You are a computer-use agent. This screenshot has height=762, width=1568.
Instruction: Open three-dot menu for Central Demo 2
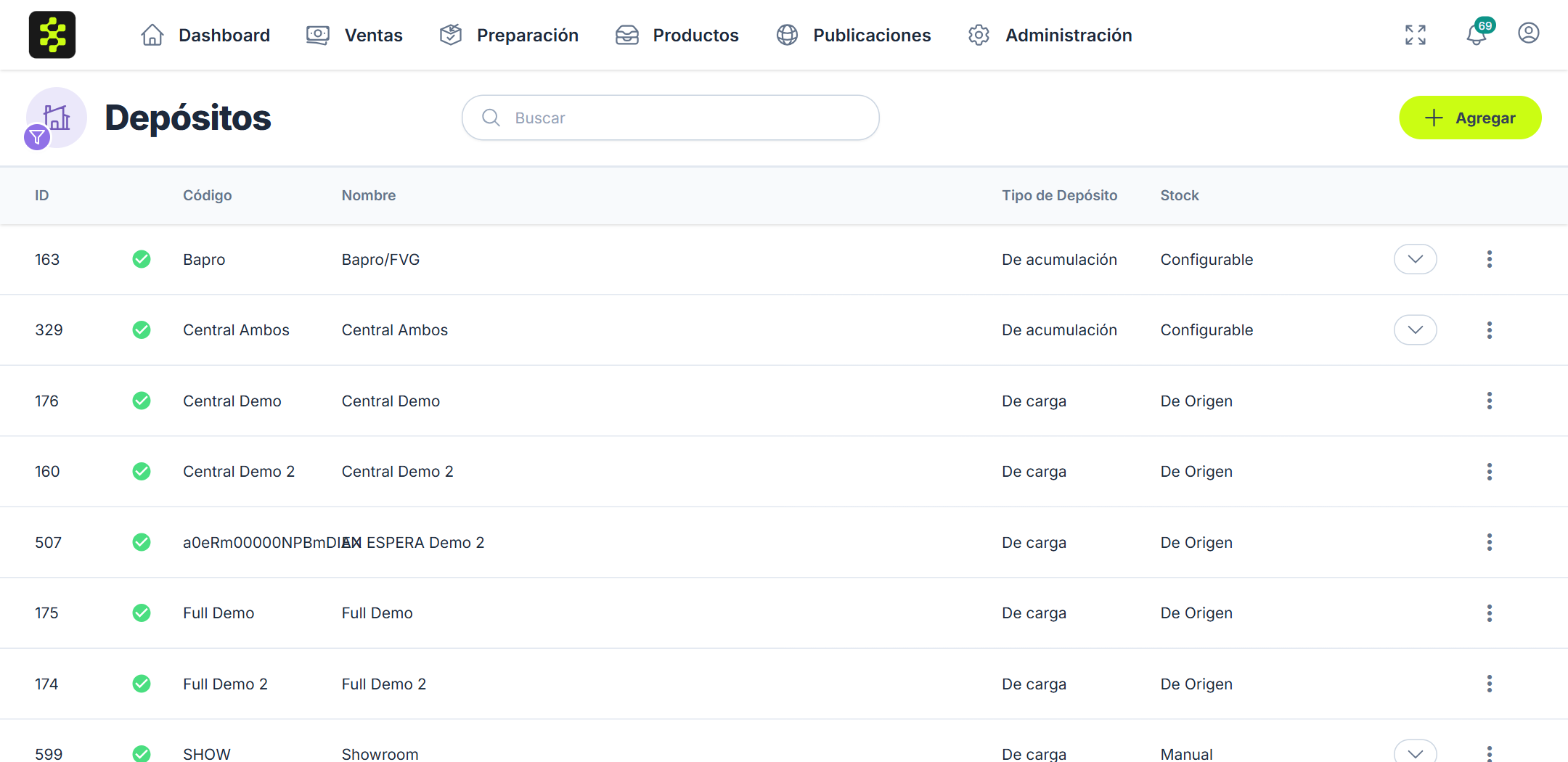pos(1490,472)
